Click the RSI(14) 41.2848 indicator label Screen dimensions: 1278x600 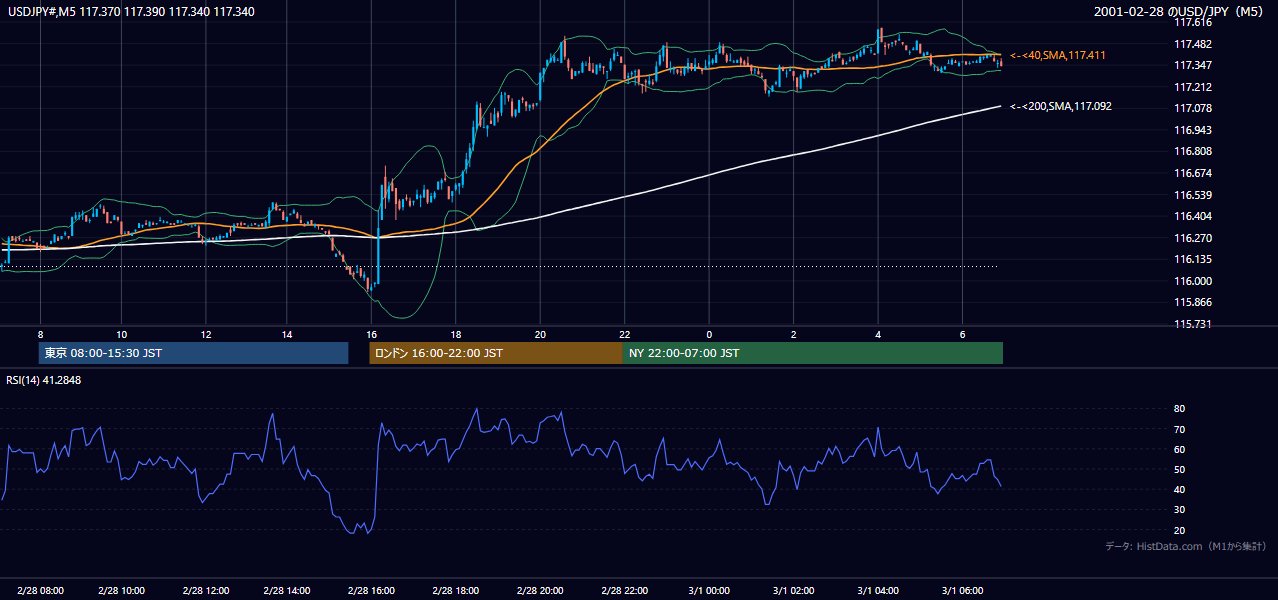44,380
